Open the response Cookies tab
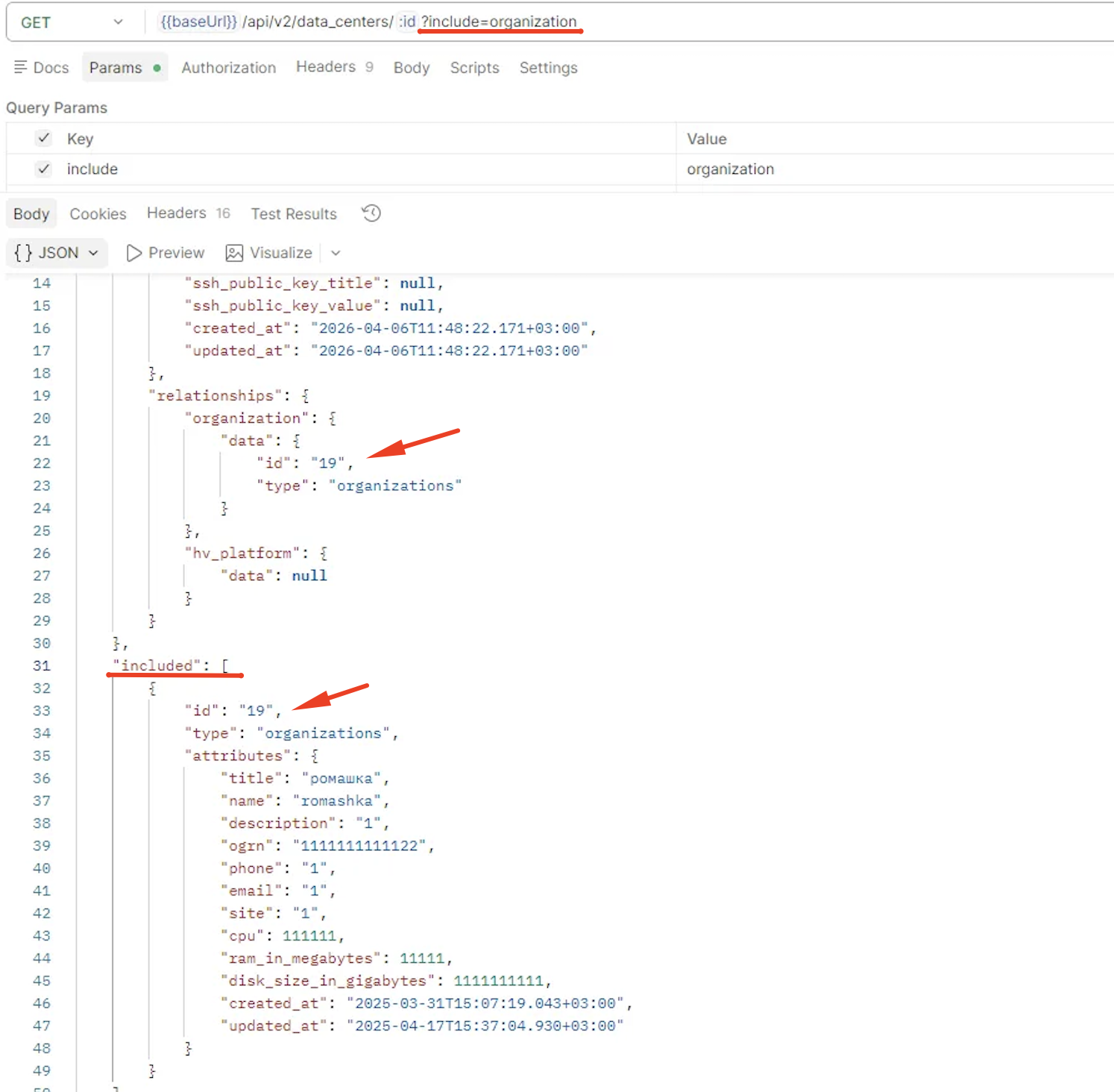The width and height of the screenshot is (1114, 1092). [98, 214]
